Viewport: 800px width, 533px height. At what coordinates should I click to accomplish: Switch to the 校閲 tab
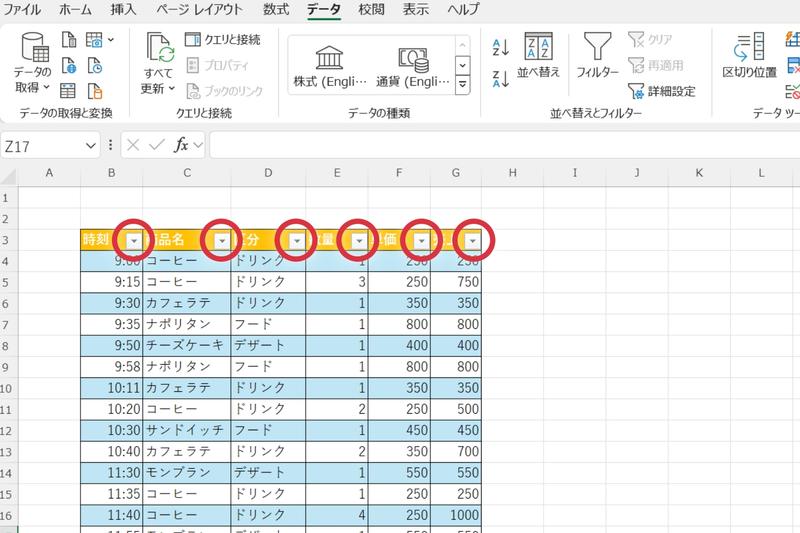click(x=371, y=9)
